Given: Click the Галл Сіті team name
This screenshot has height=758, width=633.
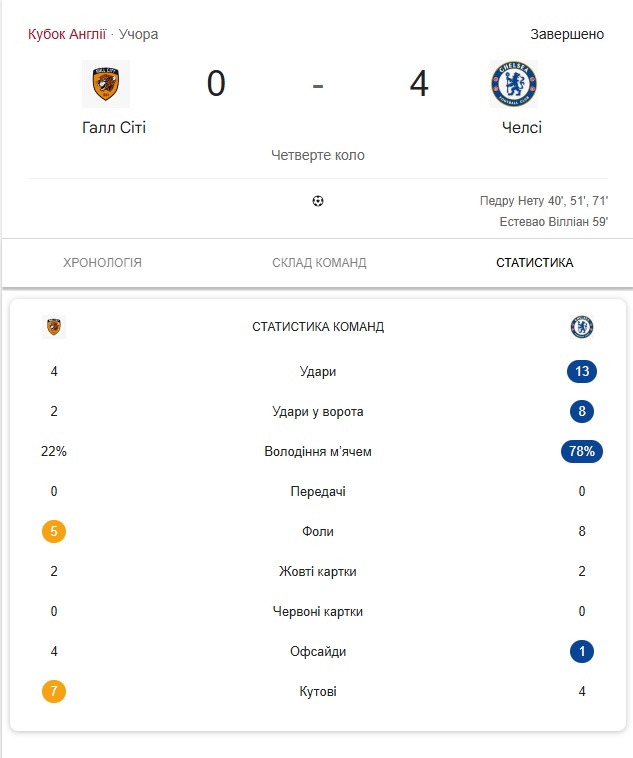Looking at the screenshot, I should (114, 128).
